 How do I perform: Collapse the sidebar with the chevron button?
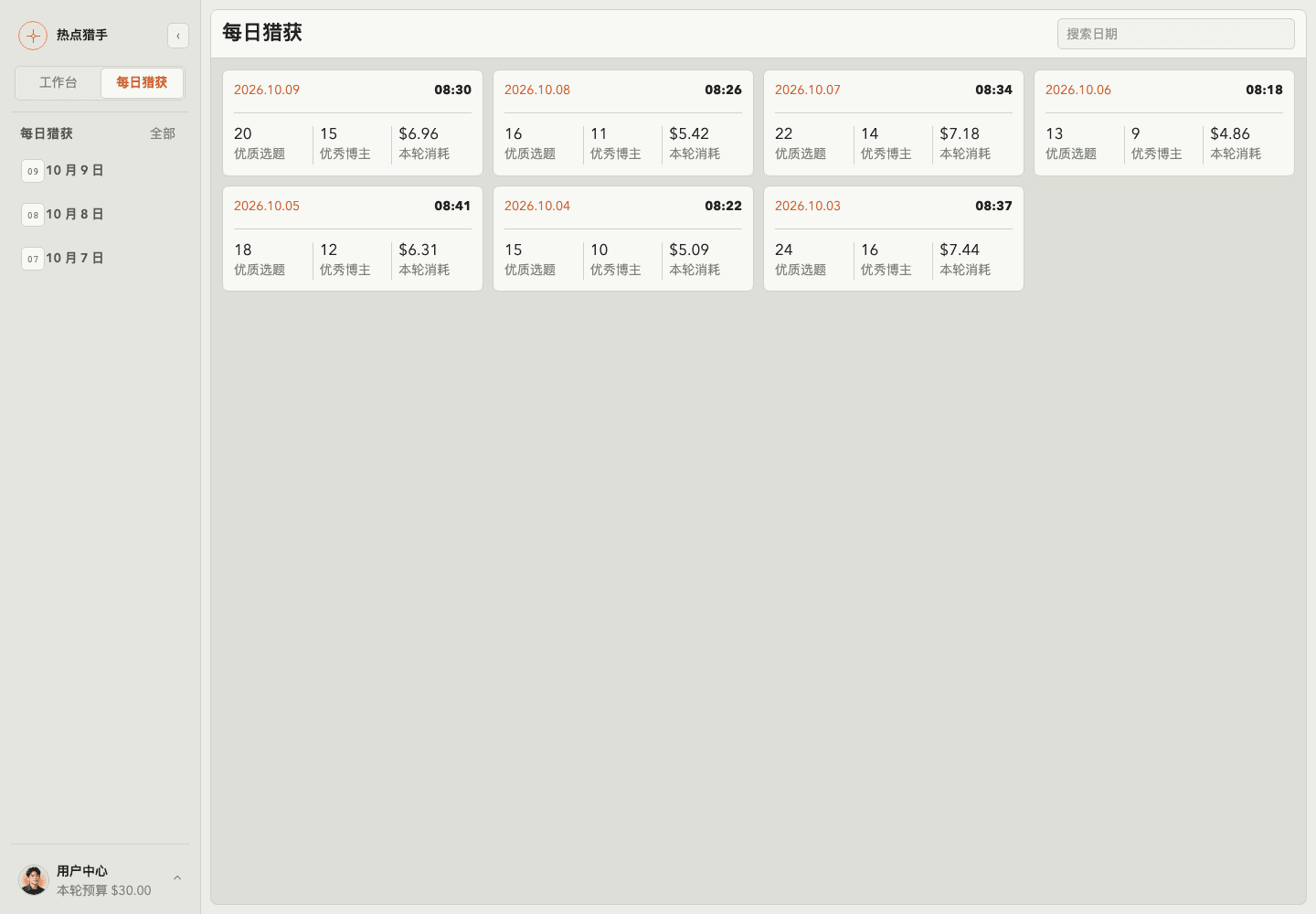178,36
